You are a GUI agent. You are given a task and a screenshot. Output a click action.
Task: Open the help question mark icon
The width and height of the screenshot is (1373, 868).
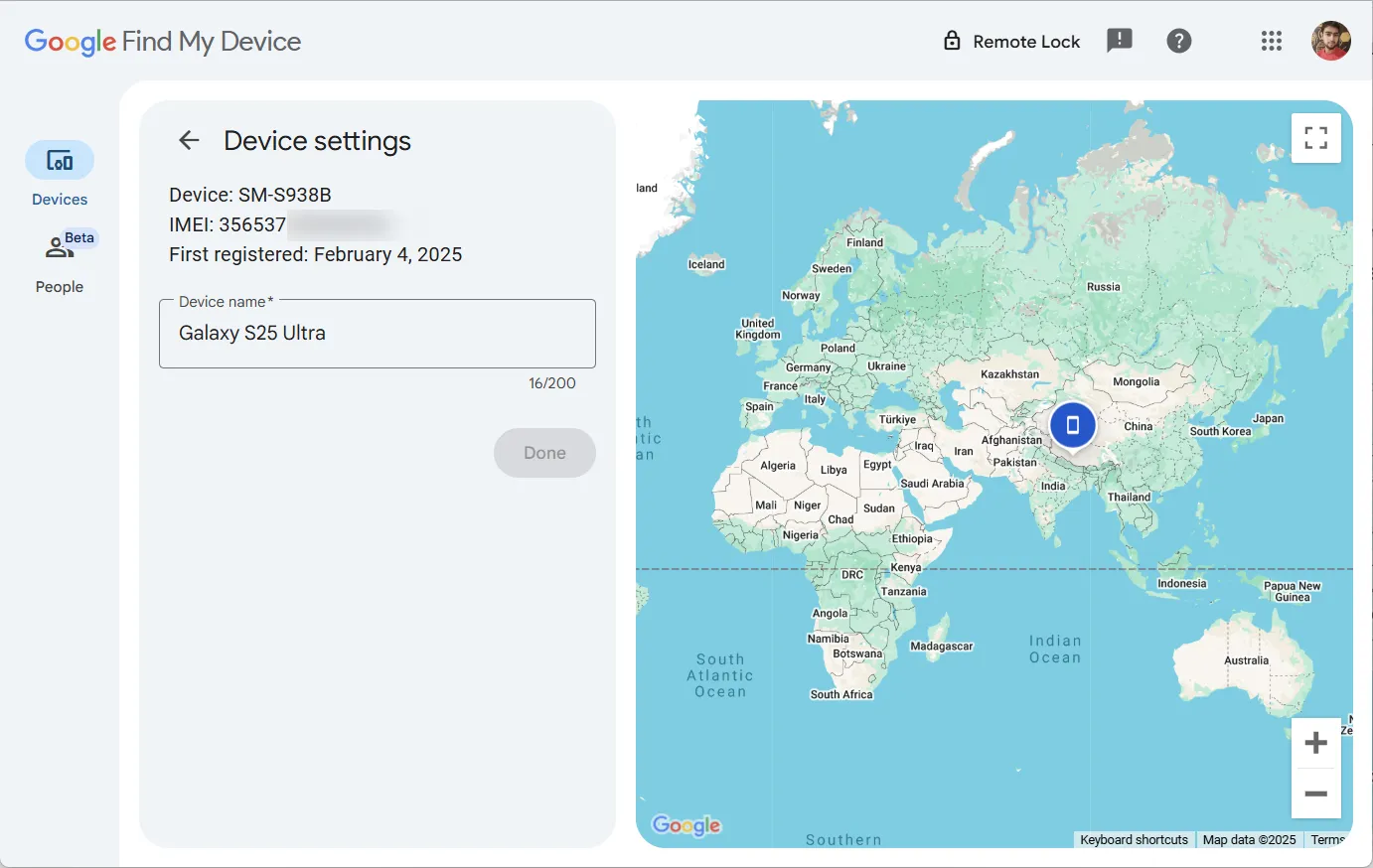[1179, 41]
